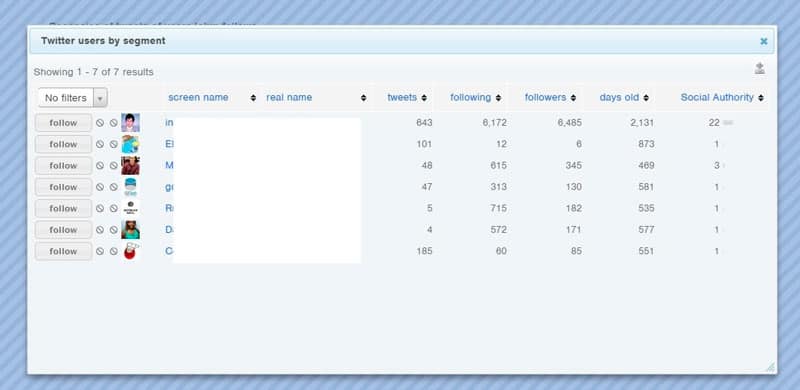This screenshot has width=800, height=390.
Task: Close the Twitter users by segment dialog
Action: (763, 41)
